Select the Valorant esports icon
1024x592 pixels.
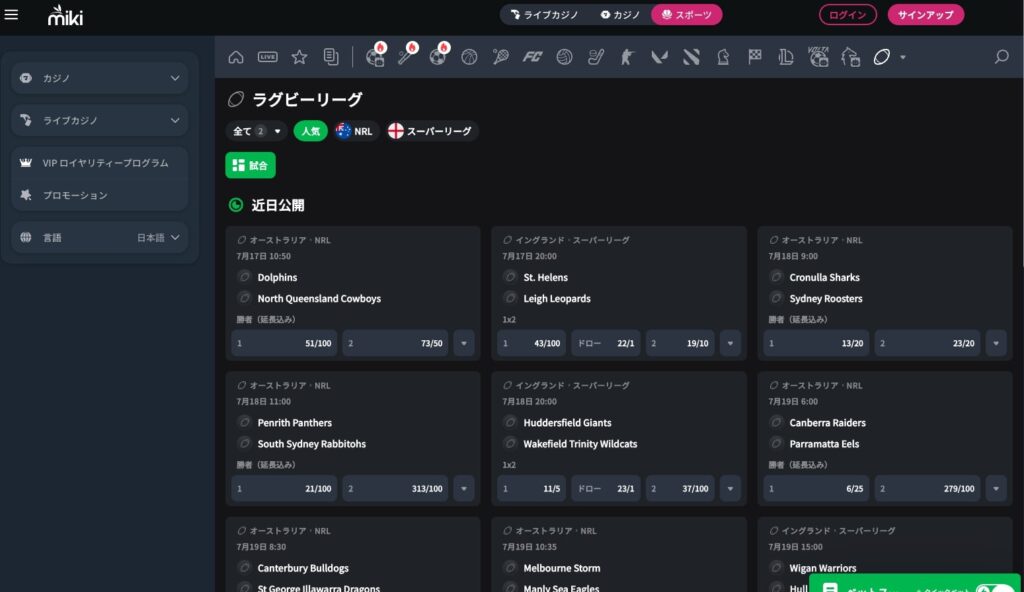click(x=660, y=57)
